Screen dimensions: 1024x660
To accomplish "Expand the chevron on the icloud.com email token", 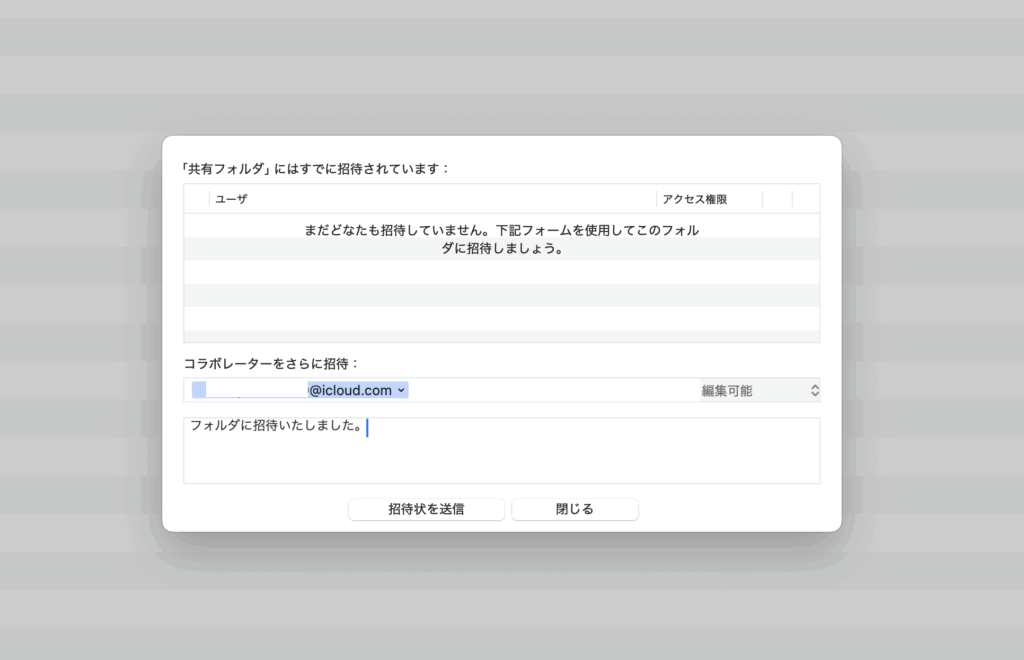I will [x=401, y=390].
